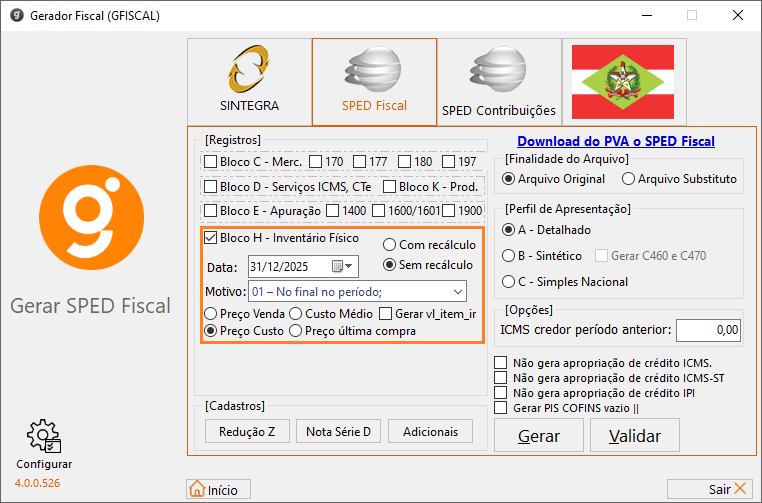
Task: Check the 1400 register box
Action: tap(333, 211)
